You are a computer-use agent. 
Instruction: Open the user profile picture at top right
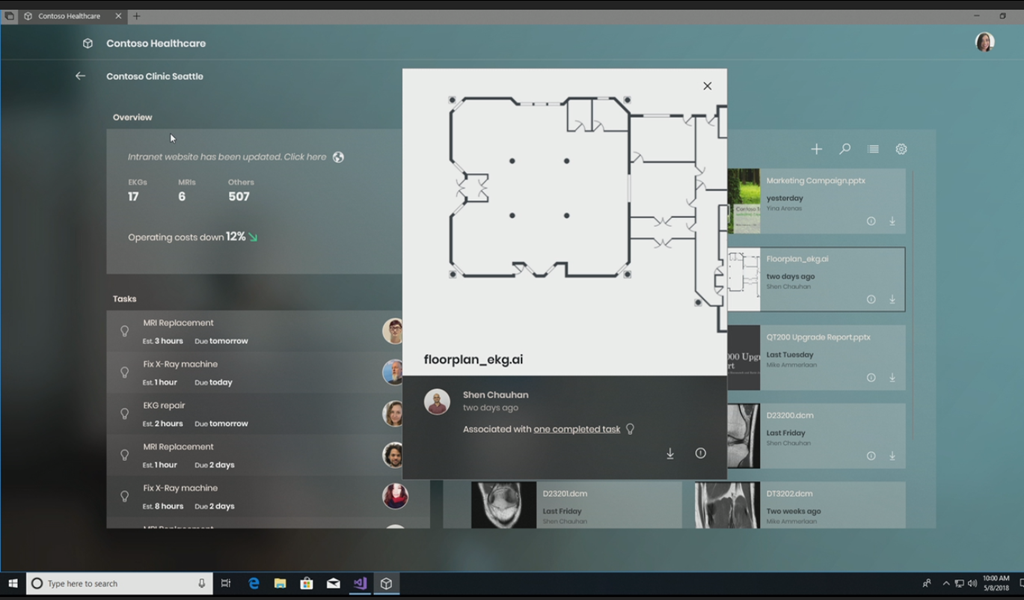pyautogui.click(x=985, y=42)
